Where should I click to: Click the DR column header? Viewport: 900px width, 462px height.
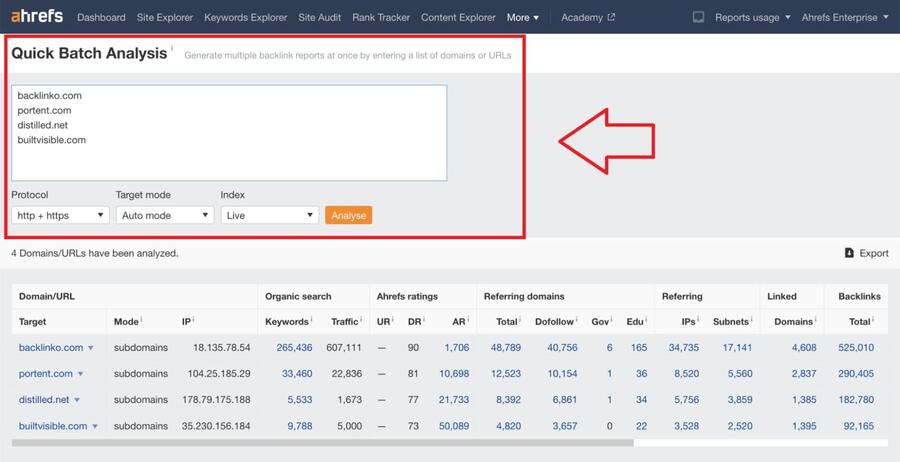414,321
